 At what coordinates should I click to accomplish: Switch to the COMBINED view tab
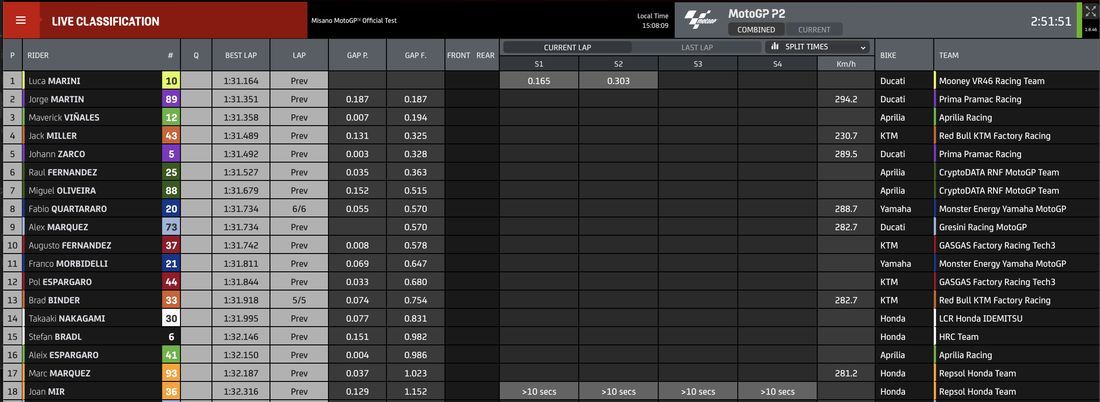[x=756, y=30]
